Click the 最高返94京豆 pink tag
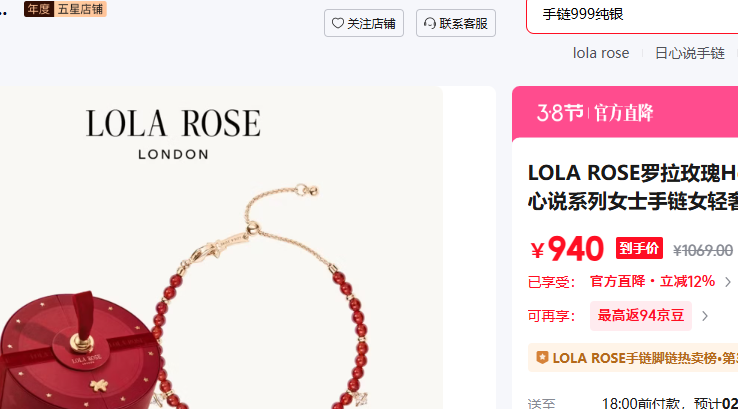Image resolution: width=738 pixels, height=409 pixels. (x=641, y=316)
